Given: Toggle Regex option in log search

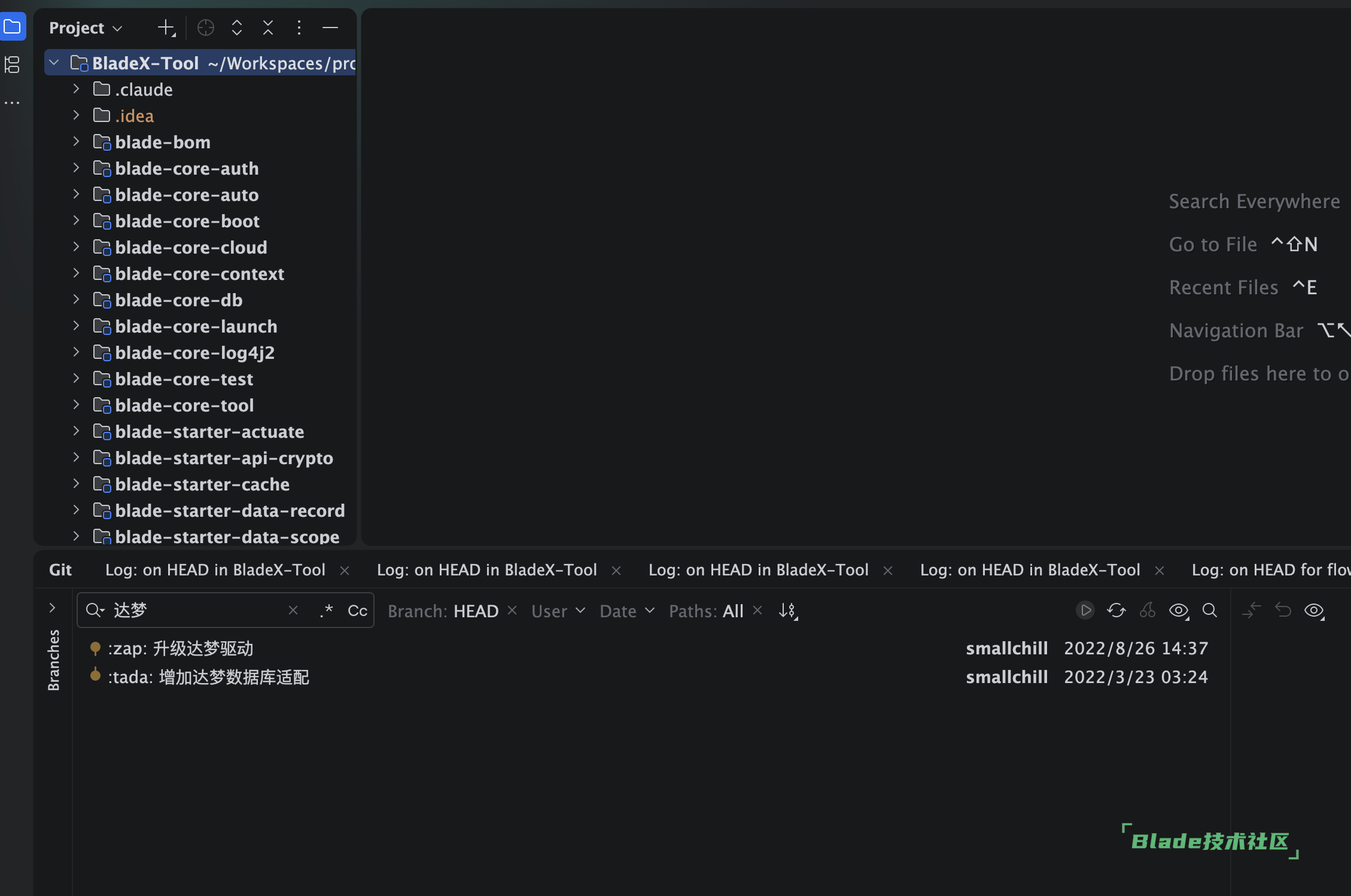Looking at the screenshot, I should click(326, 611).
